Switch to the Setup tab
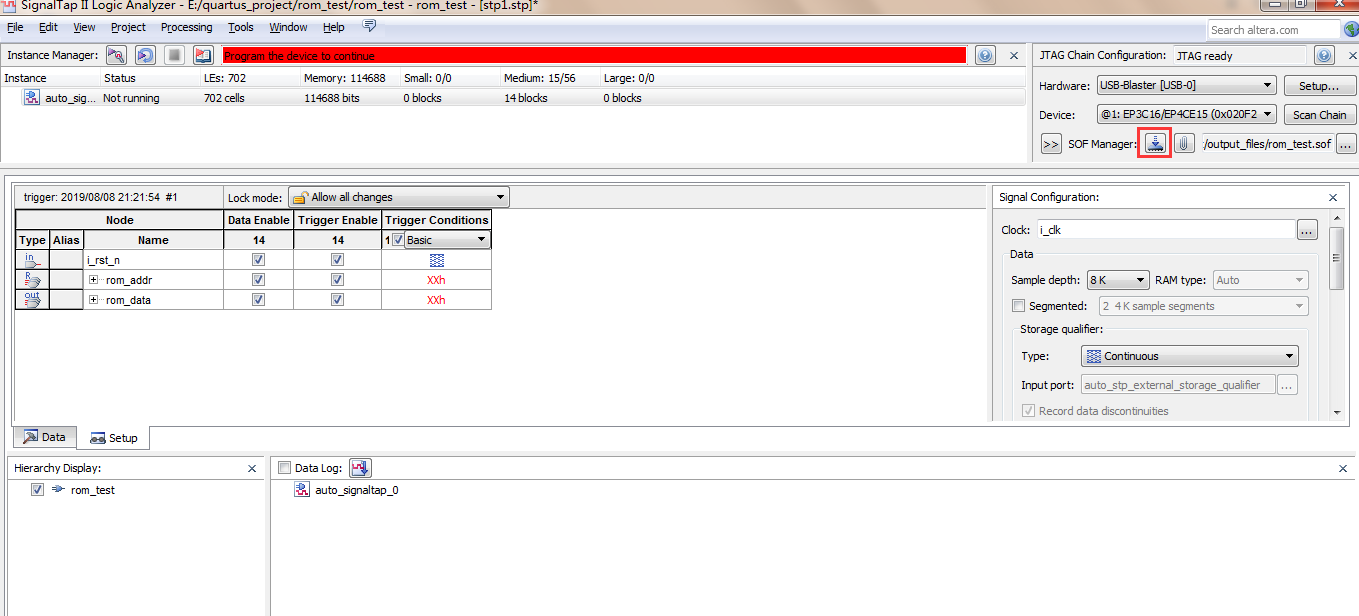This screenshot has width=1359, height=616. 113,437
